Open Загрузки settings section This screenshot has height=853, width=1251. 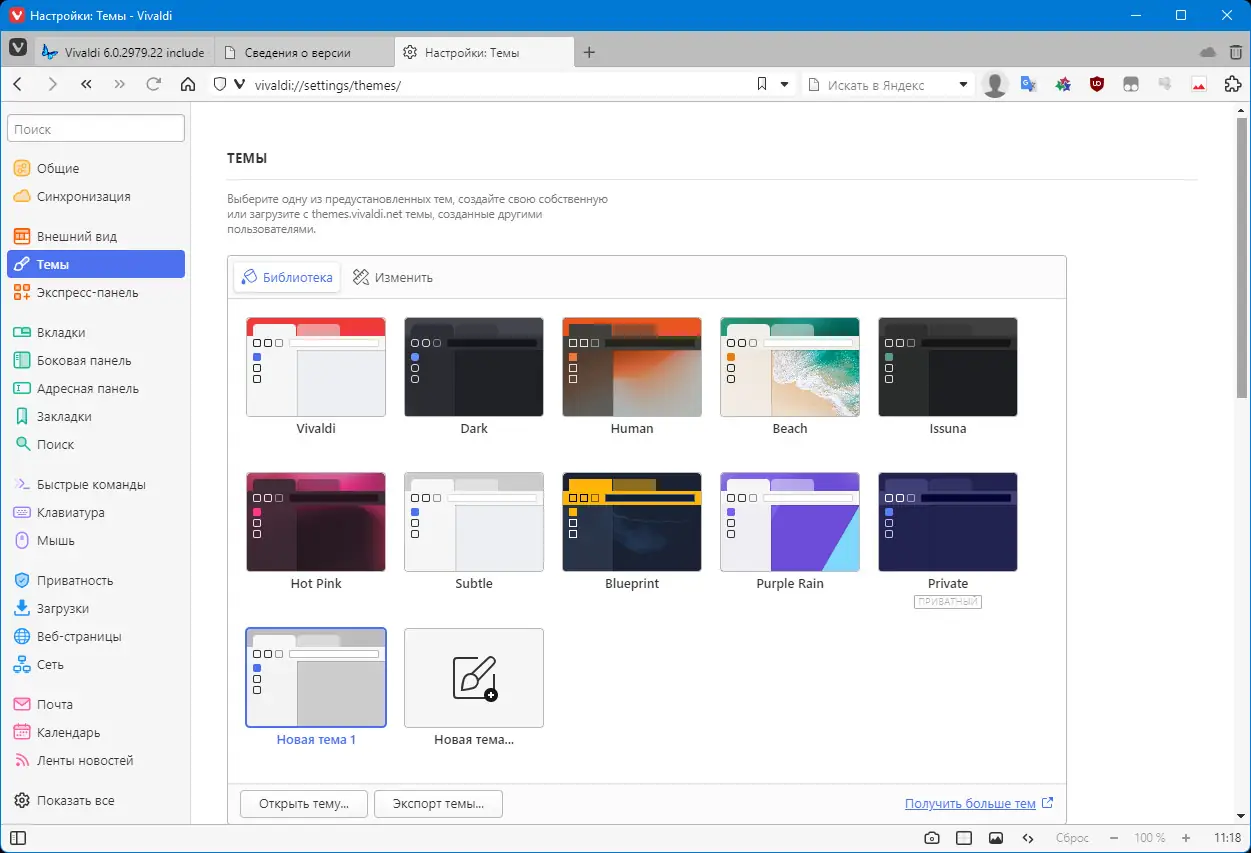click(96, 608)
